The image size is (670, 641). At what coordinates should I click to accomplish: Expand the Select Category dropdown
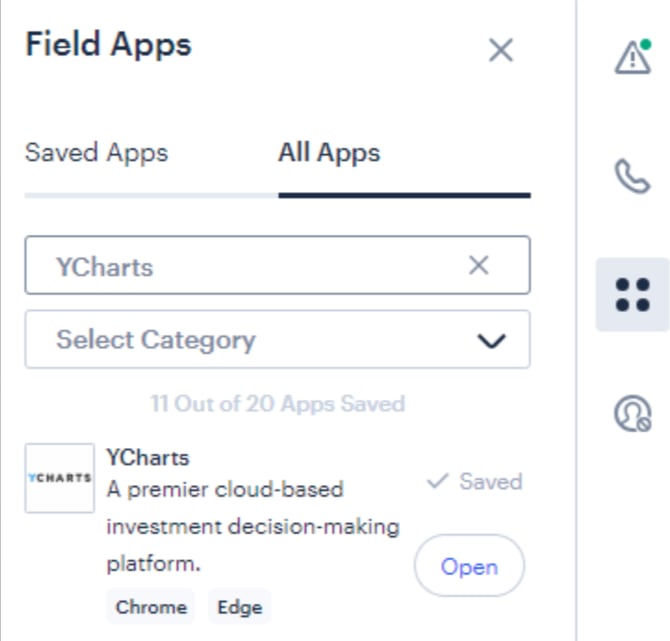277,339
